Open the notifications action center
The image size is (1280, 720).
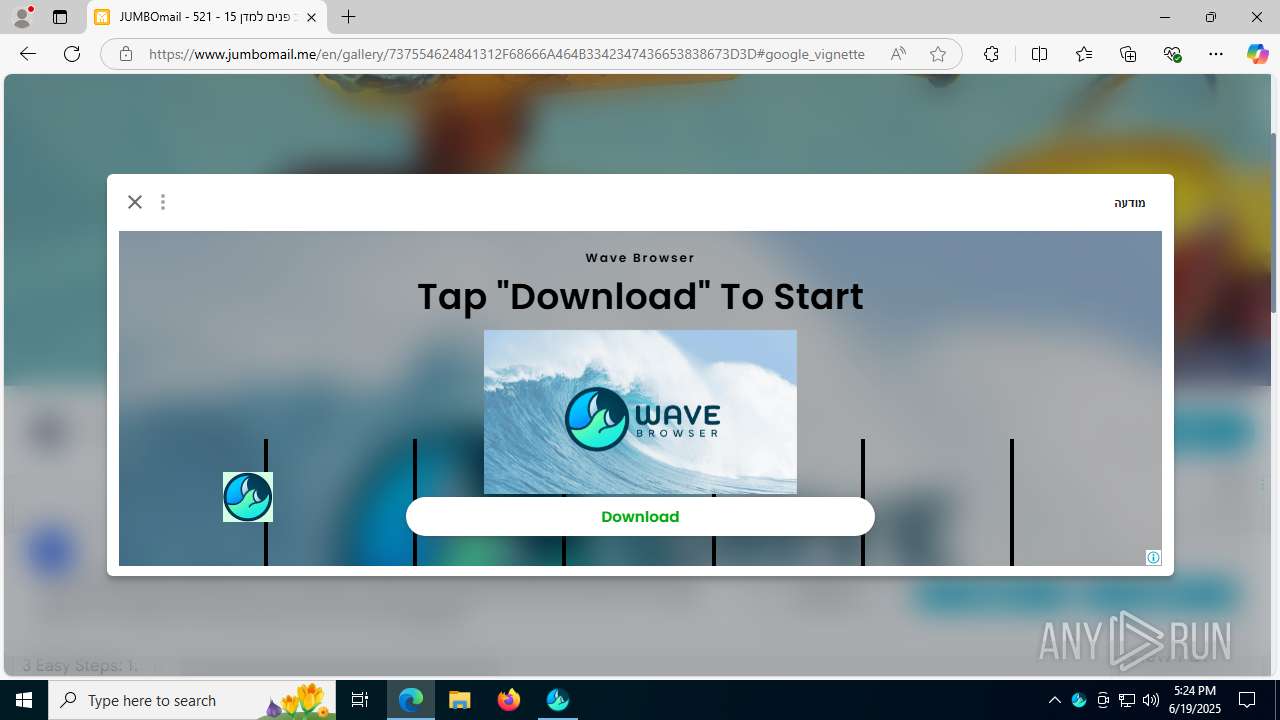coord(1248,700)
